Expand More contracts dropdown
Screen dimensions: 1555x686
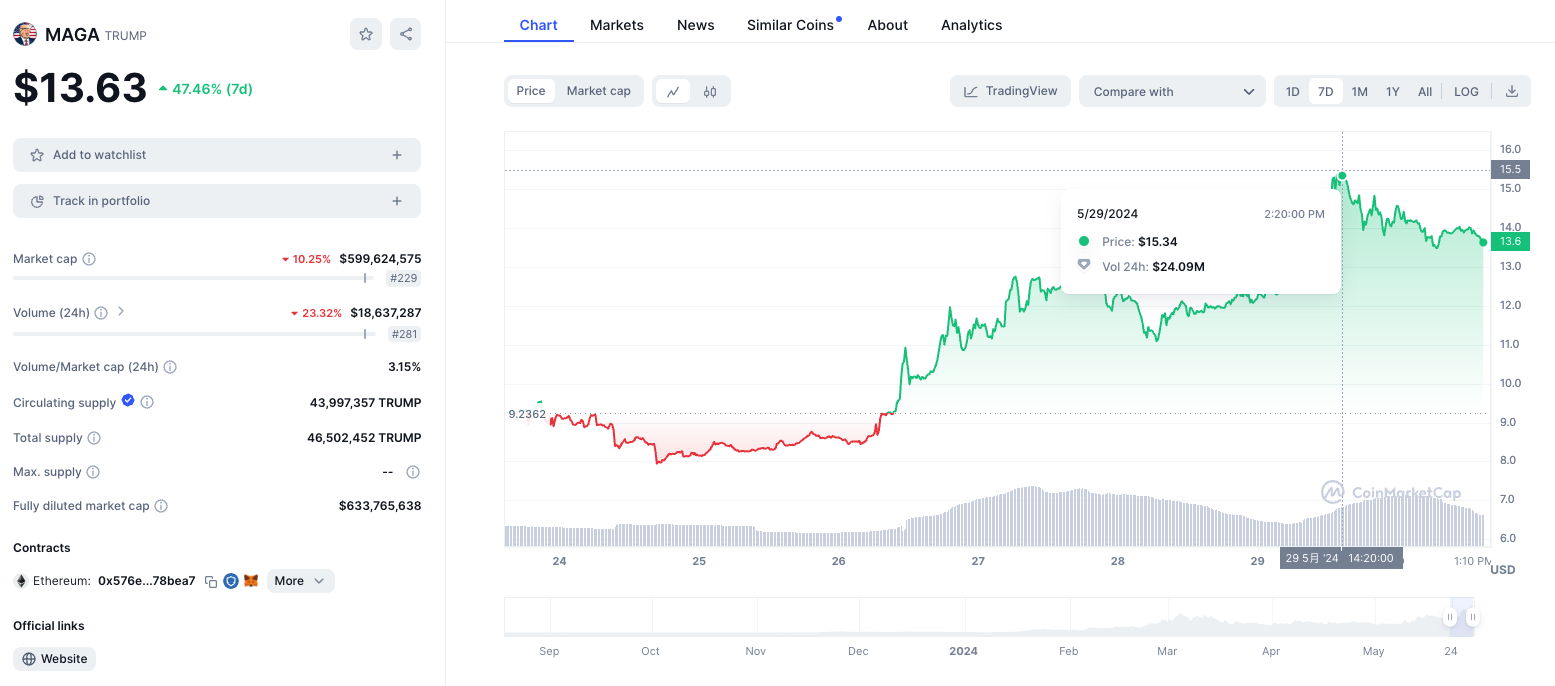click(x=300, y=581)
